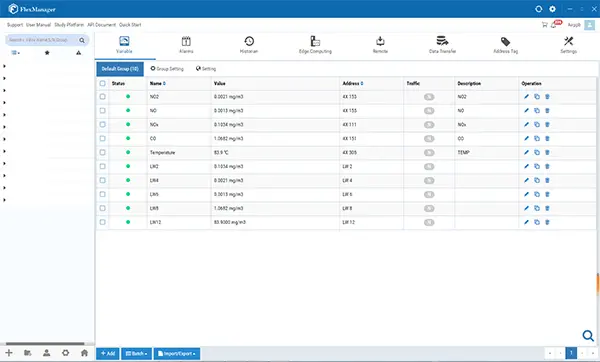600x362 pixels.
Task: Open the Group Setting tab
Action: click(167, 69)
